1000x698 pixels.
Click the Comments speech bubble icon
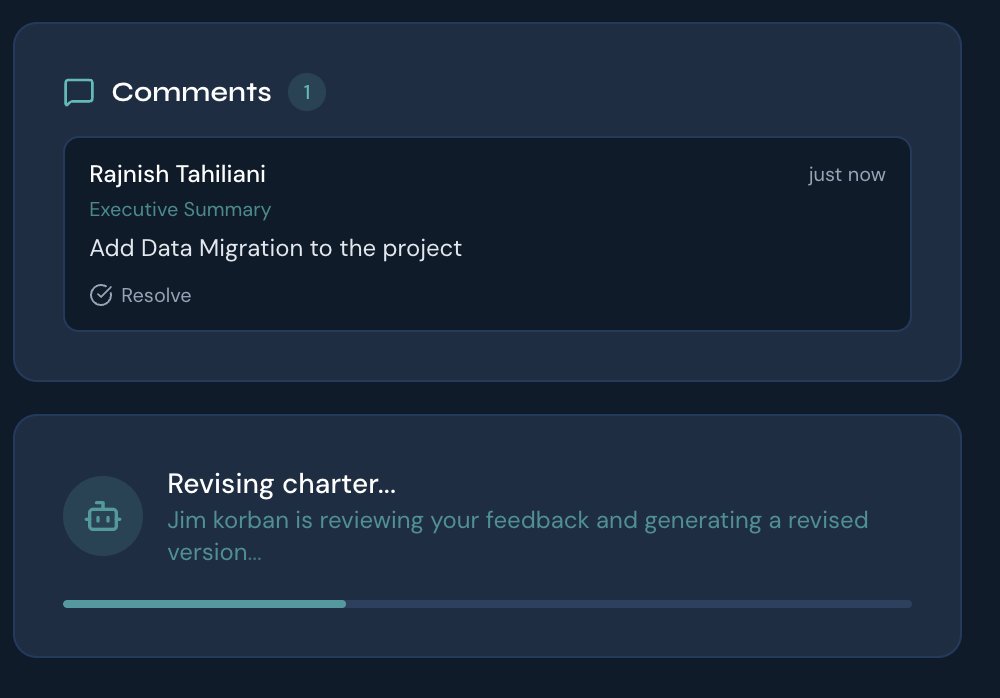[79, 92]
